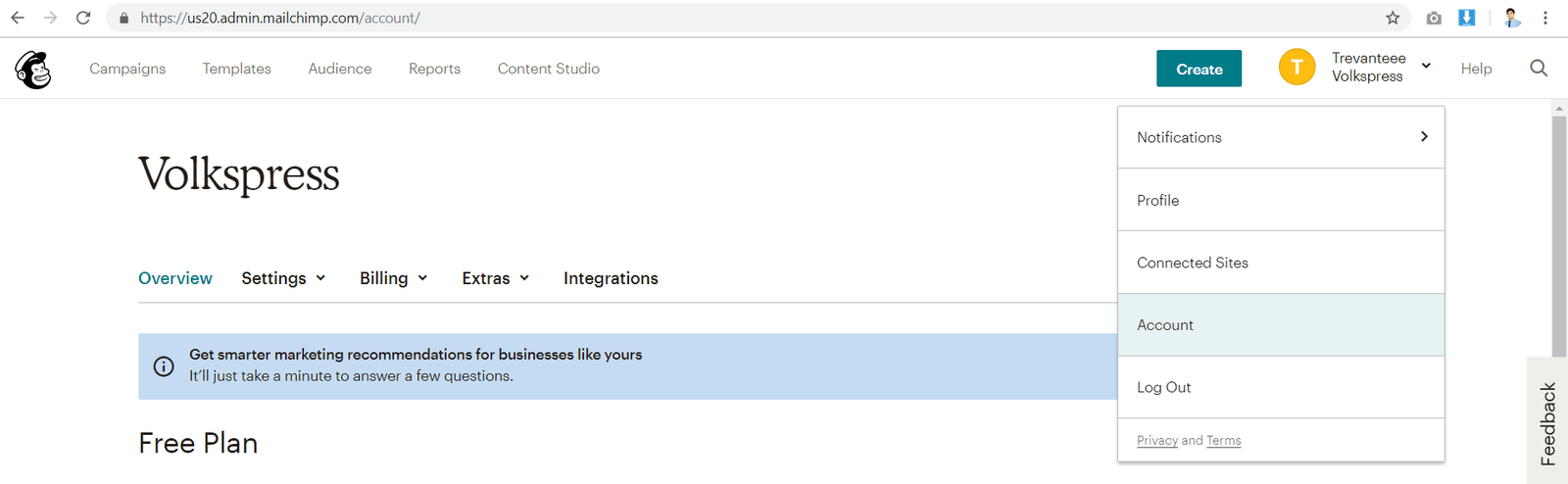Collapse the Trevanteee Volkspress account dropdown
The width and height of the screenshot is (1568, 484).
(x=1381, y=67)
